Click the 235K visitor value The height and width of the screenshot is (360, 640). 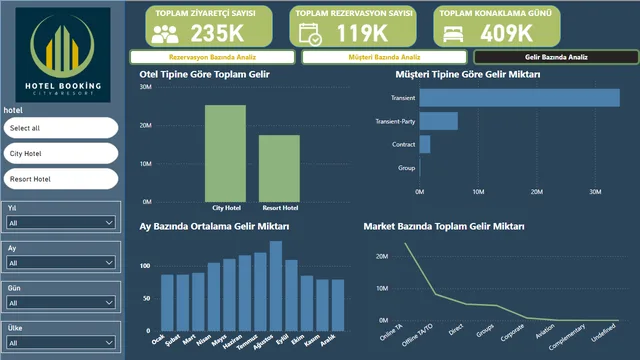(217, 33)
